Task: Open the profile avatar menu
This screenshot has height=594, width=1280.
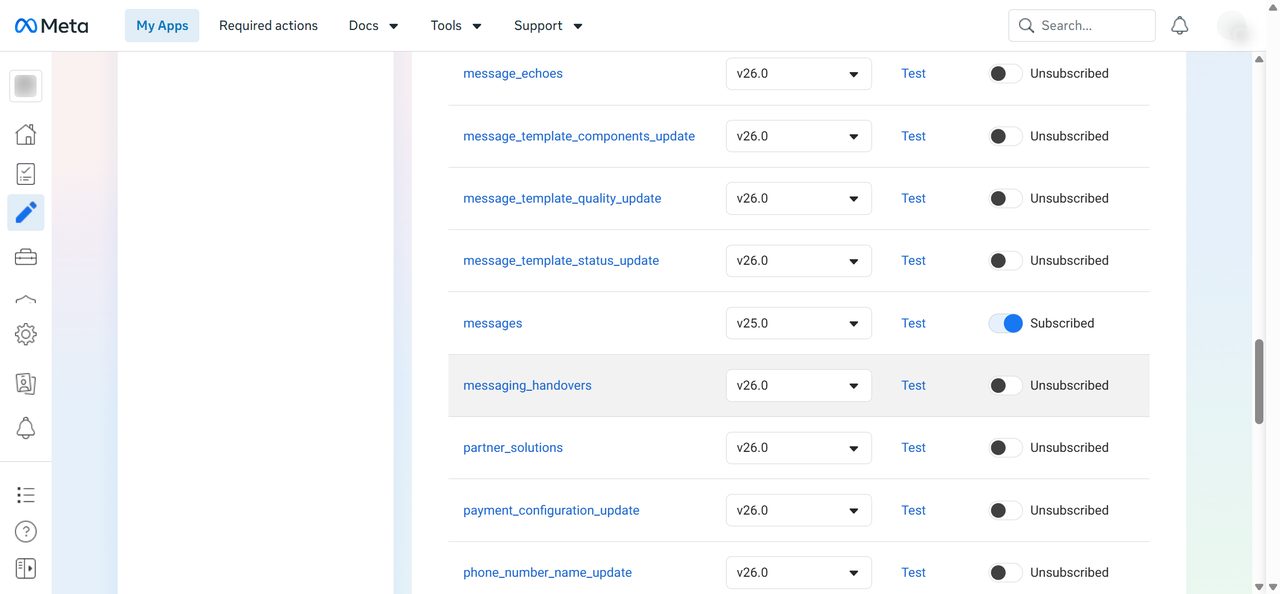Action: coord(1235,26)
